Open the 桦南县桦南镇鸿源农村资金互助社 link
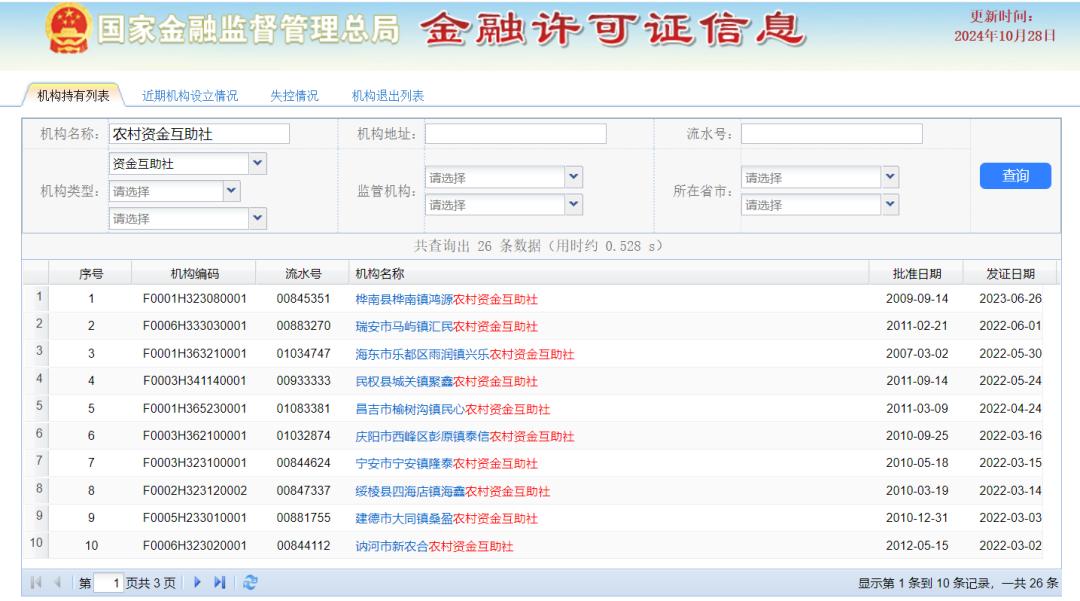The height and width of the screenshot is (601, 1080). click(446, 299)
